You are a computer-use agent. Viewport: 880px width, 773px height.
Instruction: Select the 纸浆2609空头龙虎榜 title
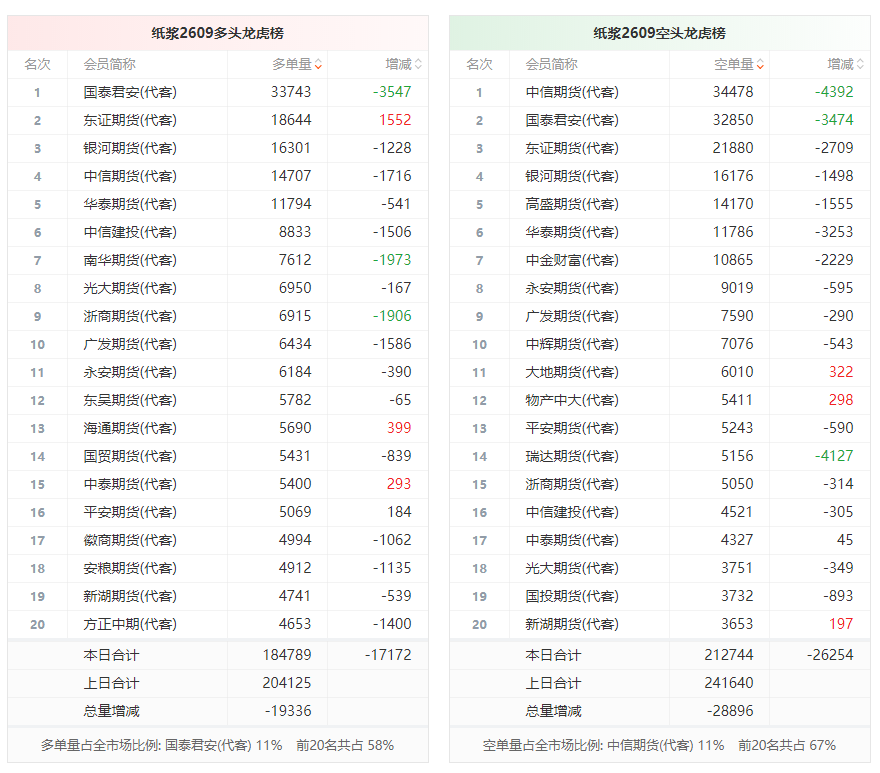(x=659, y=33)
